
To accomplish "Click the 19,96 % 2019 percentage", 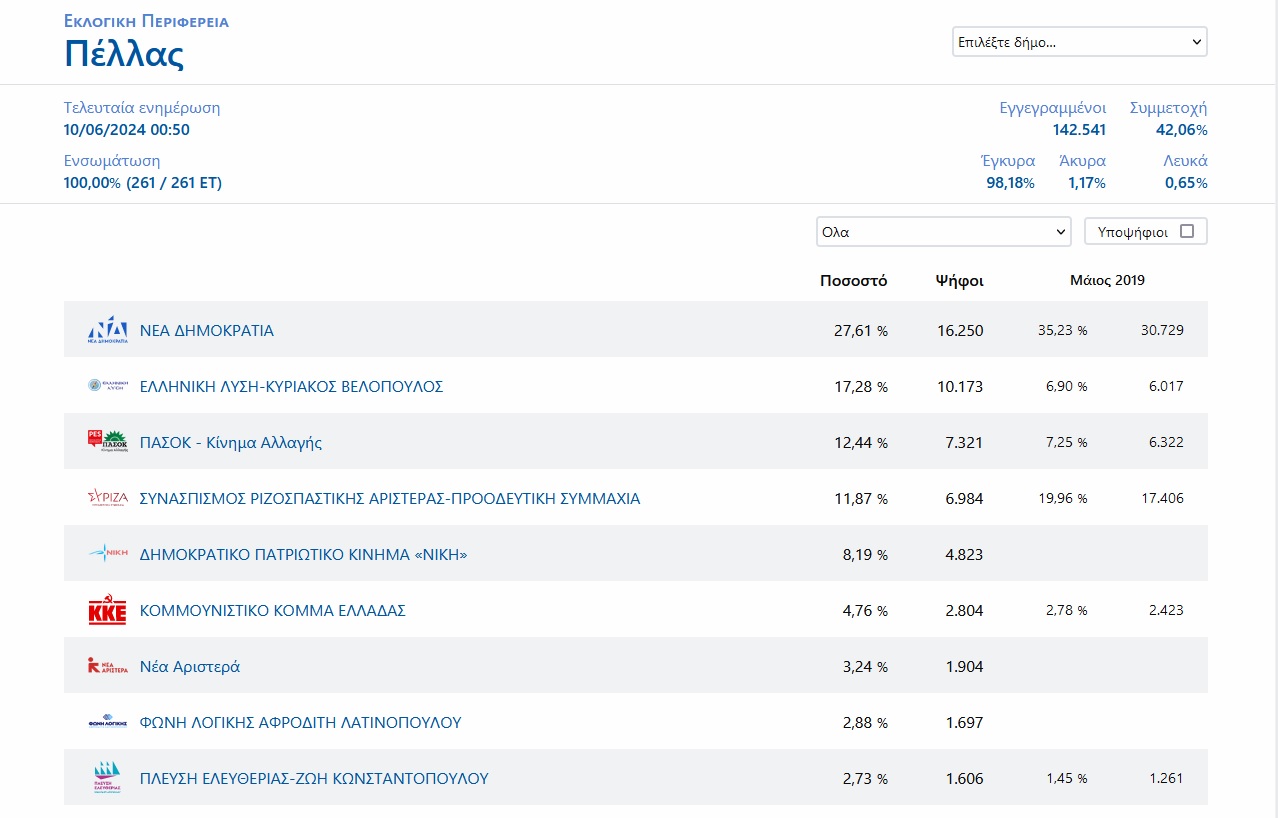I will click(x=1063, y=498).
